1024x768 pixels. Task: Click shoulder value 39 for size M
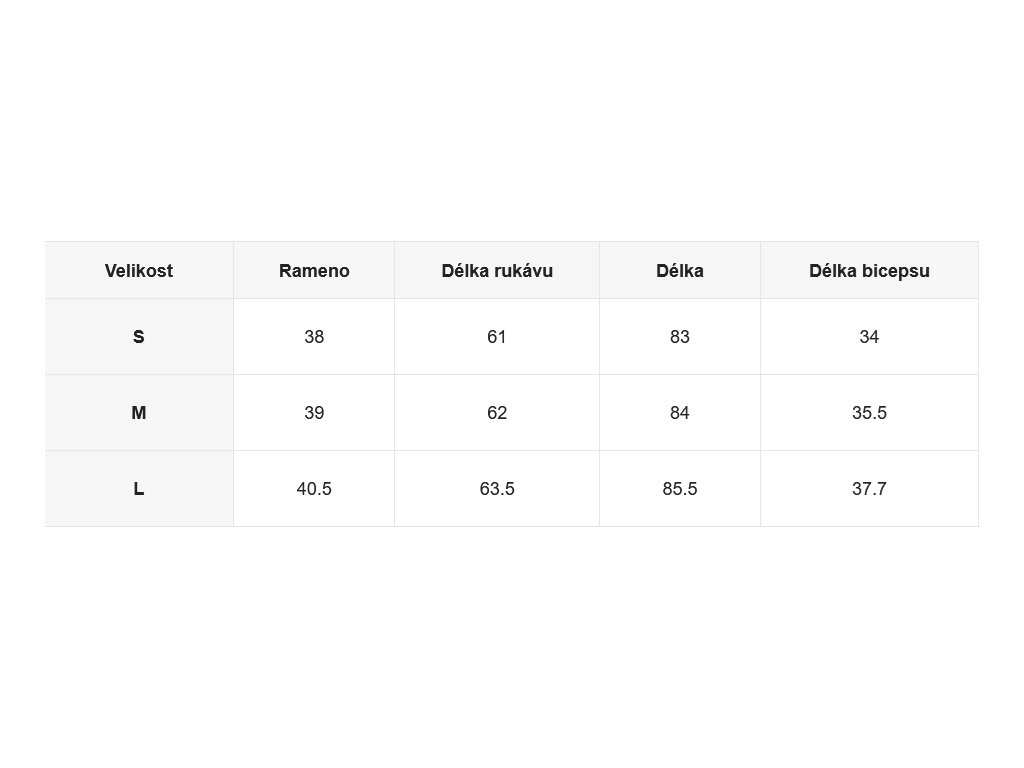pos(314,413)
